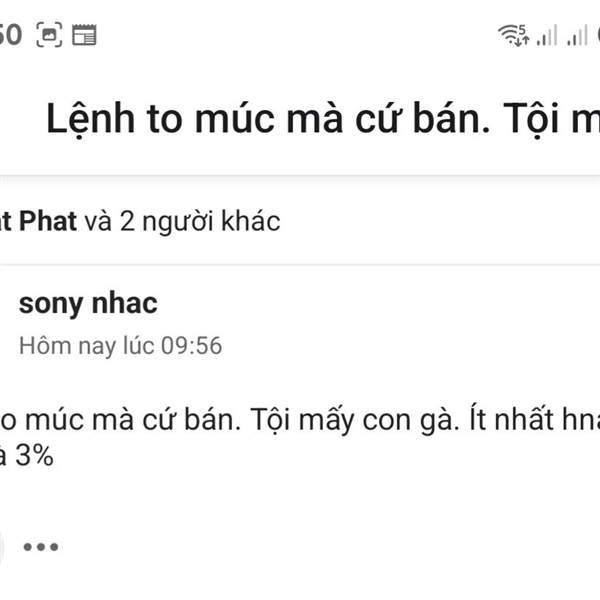Open the 'sony nhac' author profile

[88, 304]
